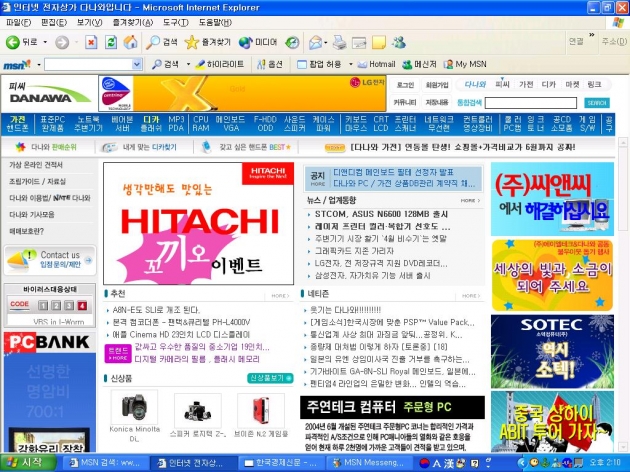The image size is (630, 472).
Task: Click the SOTEC advertisement banner
Action: tap(552, 351)
